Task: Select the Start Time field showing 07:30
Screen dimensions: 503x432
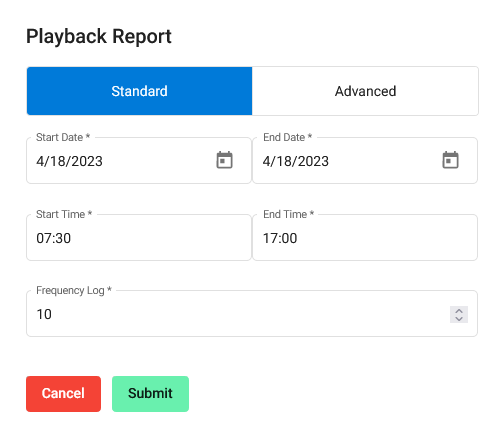Action: [139, 238]
